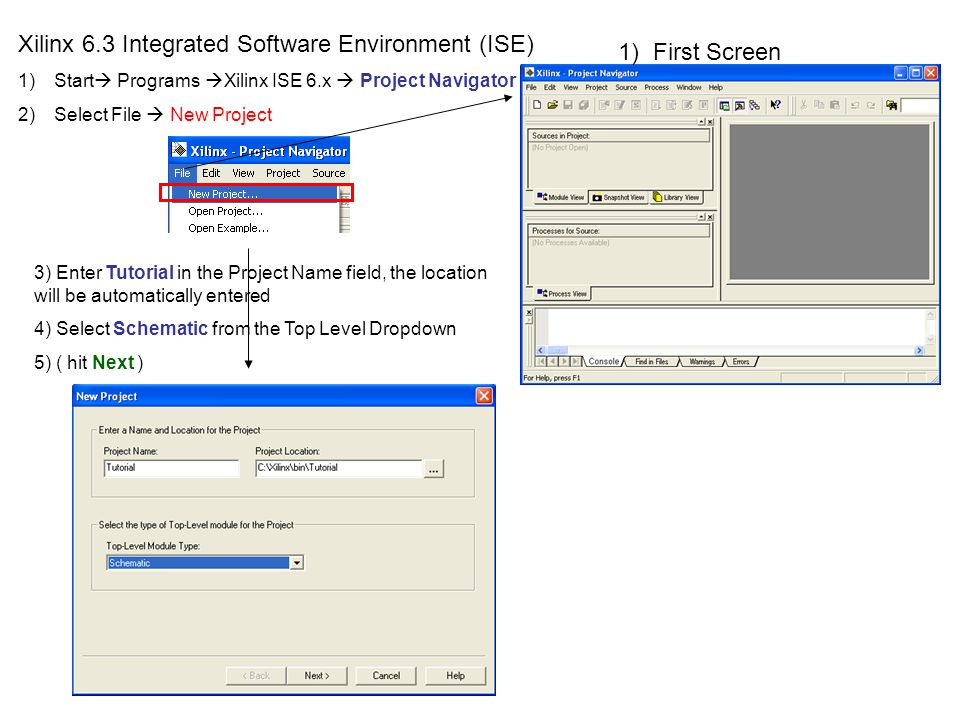Switch to the Console tab
Screen dimensions: 960x720
(604, 362)
